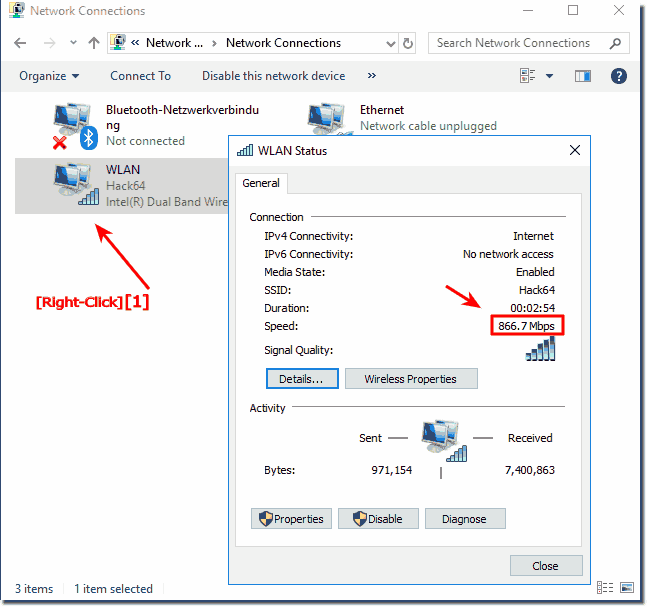Click the Bluetooth-Netzwerkverbindung name text
This screenshot has height=607, width=647.
point(182,117)
